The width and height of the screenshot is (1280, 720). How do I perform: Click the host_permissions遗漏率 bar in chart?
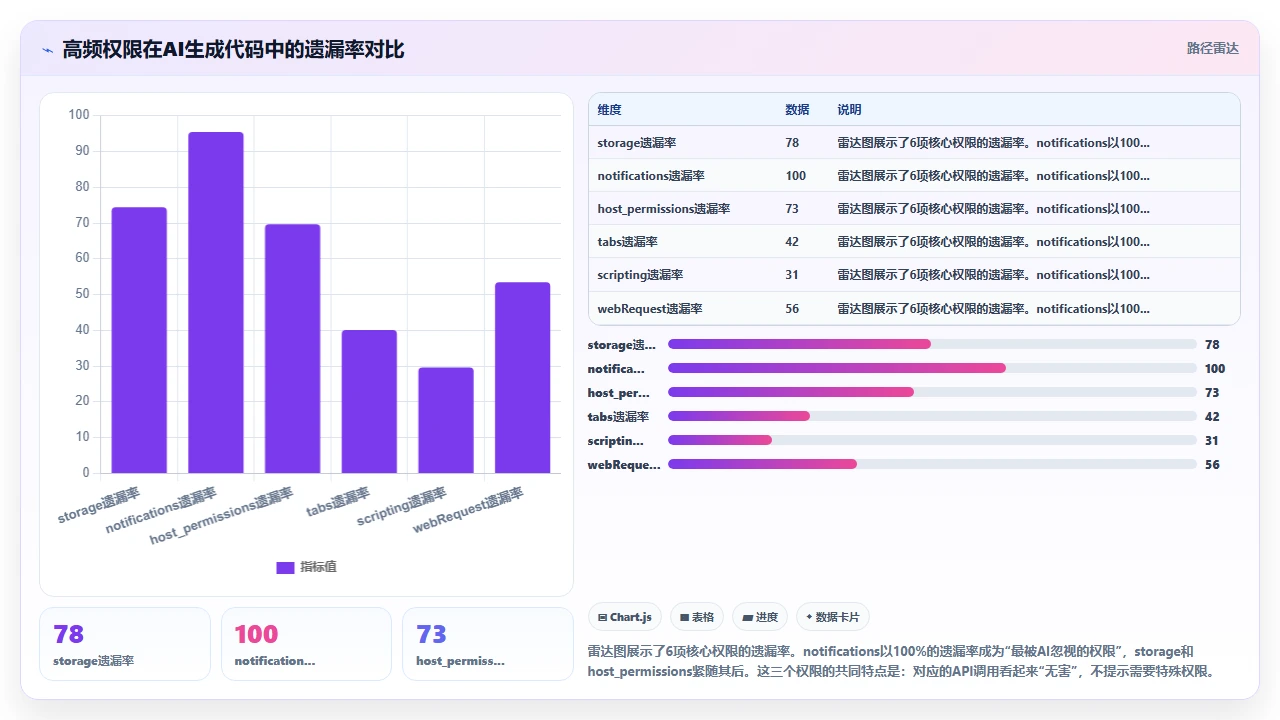(x=292, y=348)
